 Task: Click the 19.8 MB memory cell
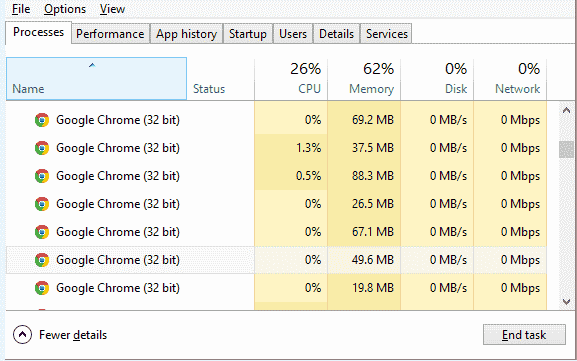(364, 288)
